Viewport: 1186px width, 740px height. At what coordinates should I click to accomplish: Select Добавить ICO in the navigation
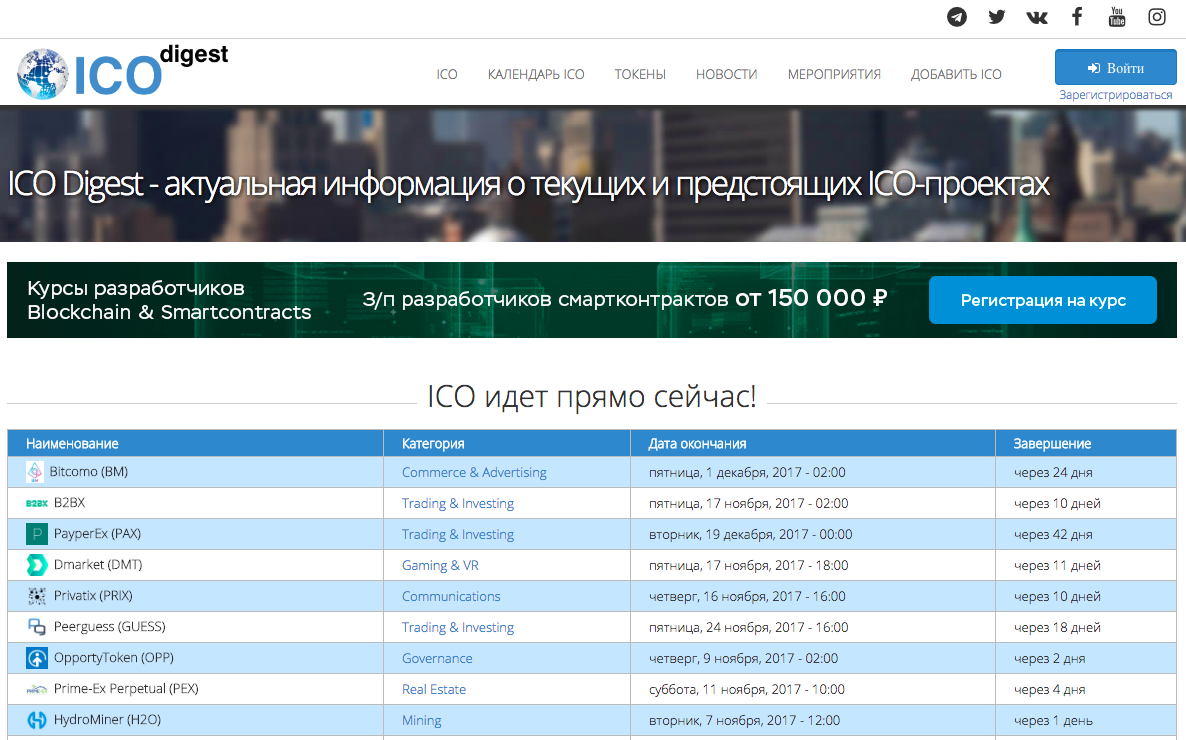coord(956,74)
